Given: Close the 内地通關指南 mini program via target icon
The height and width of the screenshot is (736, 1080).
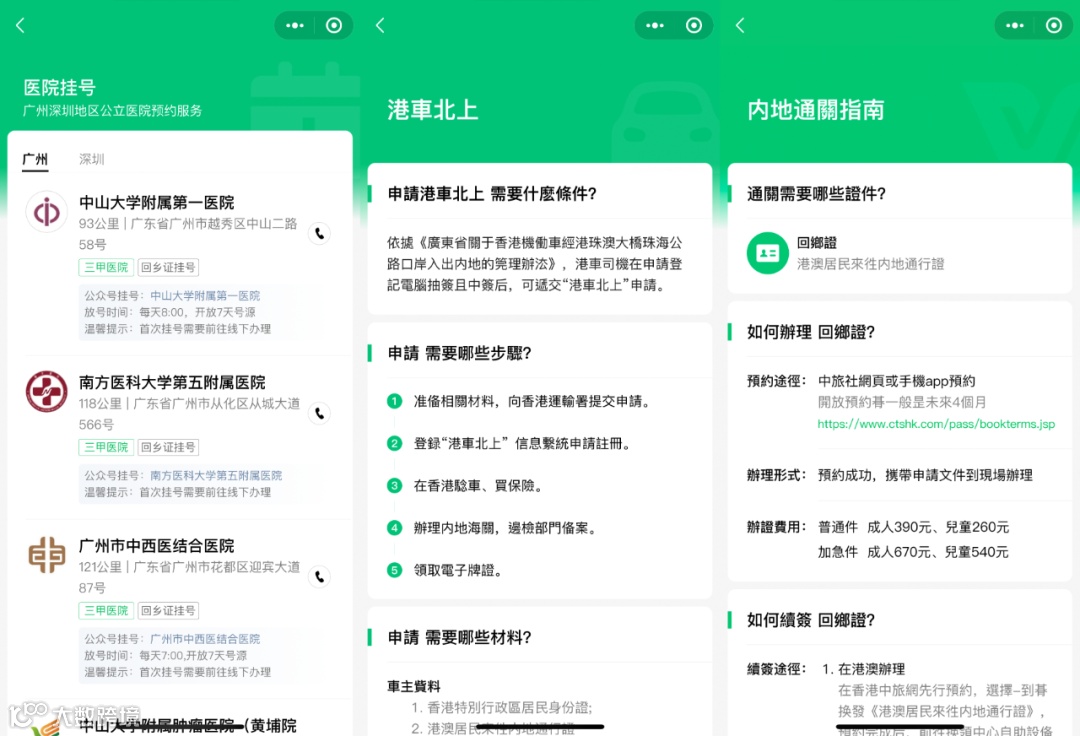Looking at the screenshot, I should tap(1055, 25).
